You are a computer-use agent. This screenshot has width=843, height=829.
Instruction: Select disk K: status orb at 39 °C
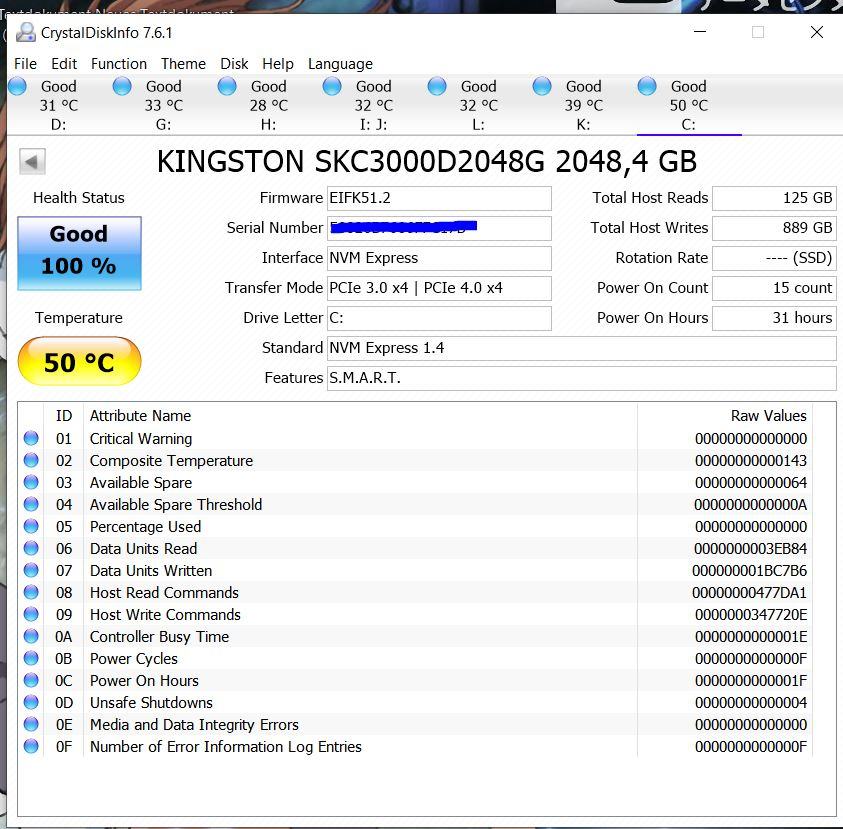541,86
